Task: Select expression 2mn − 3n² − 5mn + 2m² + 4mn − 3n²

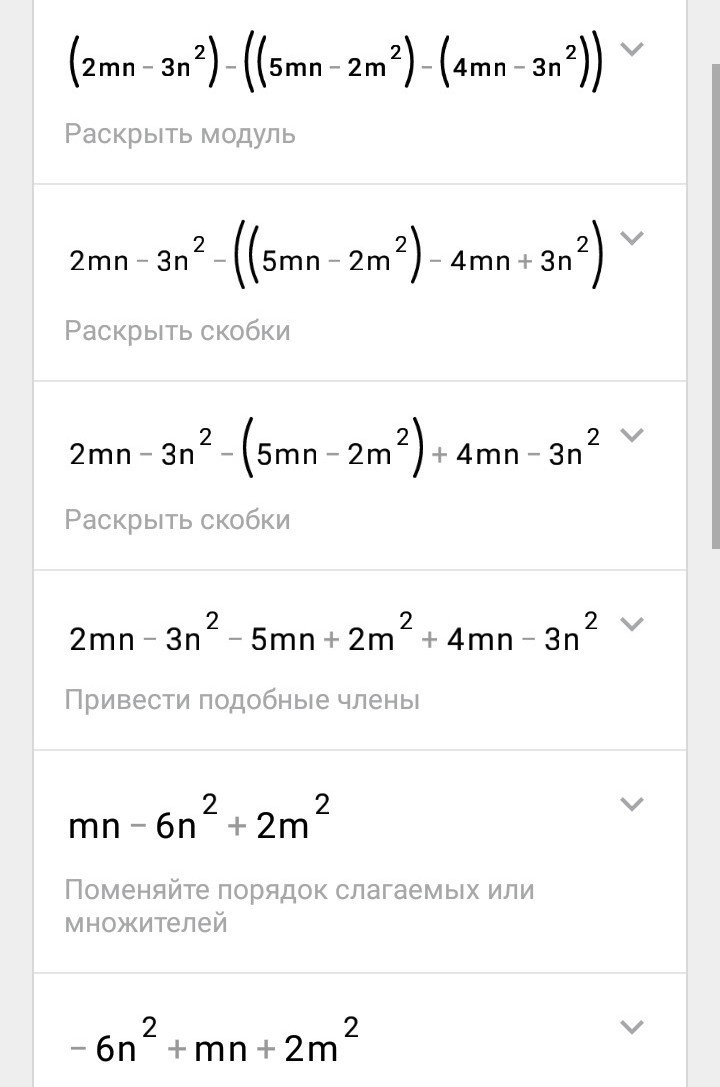Action: coord(333,633)
